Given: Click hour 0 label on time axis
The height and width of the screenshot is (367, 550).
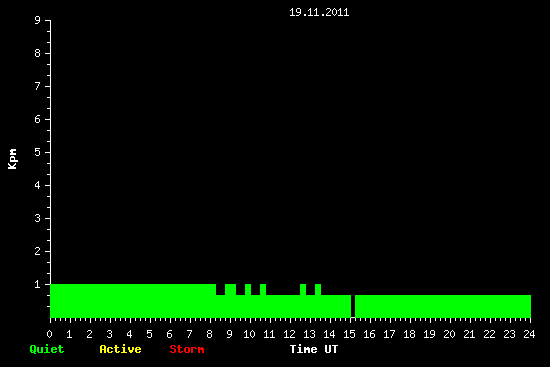Looking at the screenshot, I should coord(49,334).
